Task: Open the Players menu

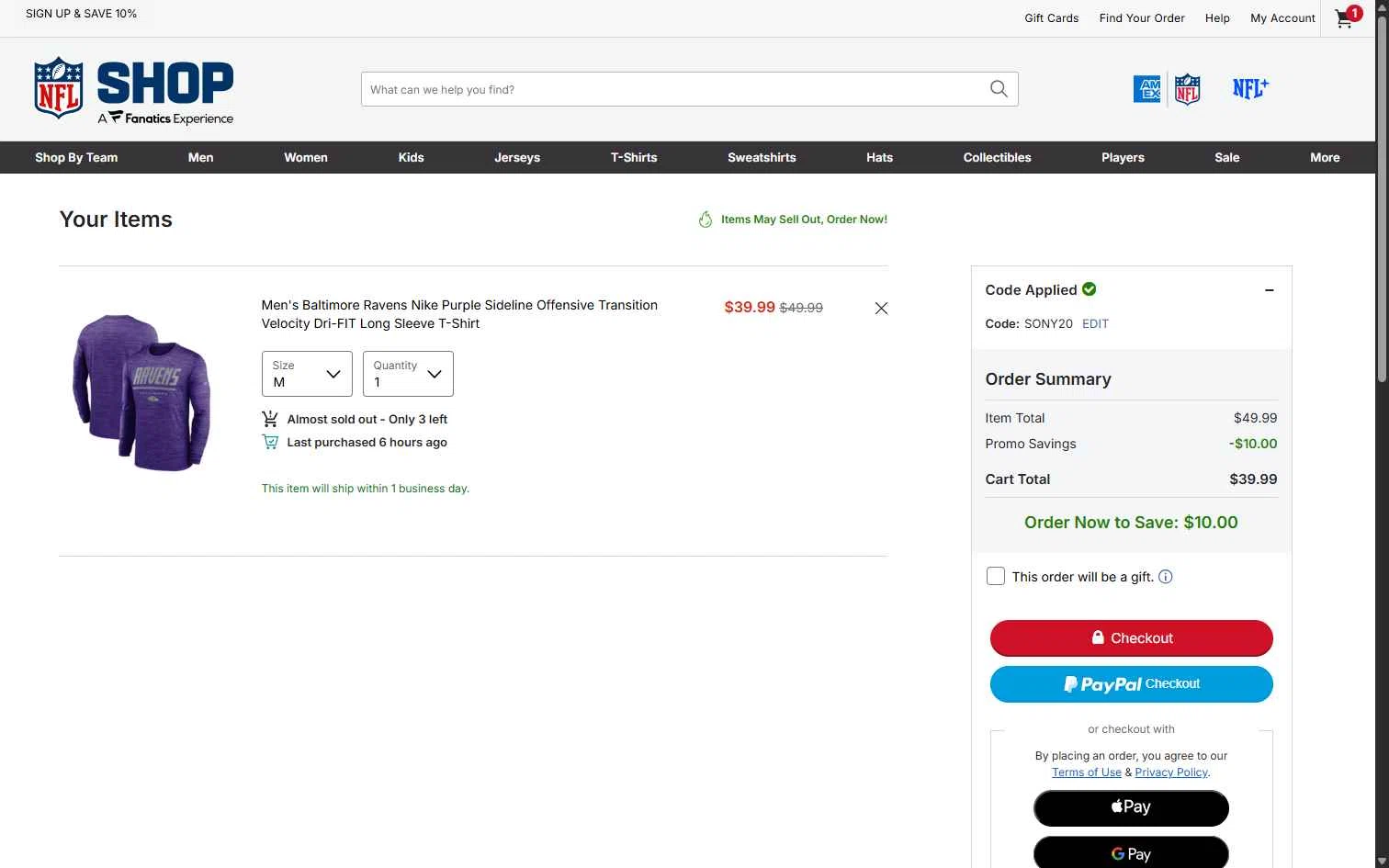Action: (x=1124, y=157)
